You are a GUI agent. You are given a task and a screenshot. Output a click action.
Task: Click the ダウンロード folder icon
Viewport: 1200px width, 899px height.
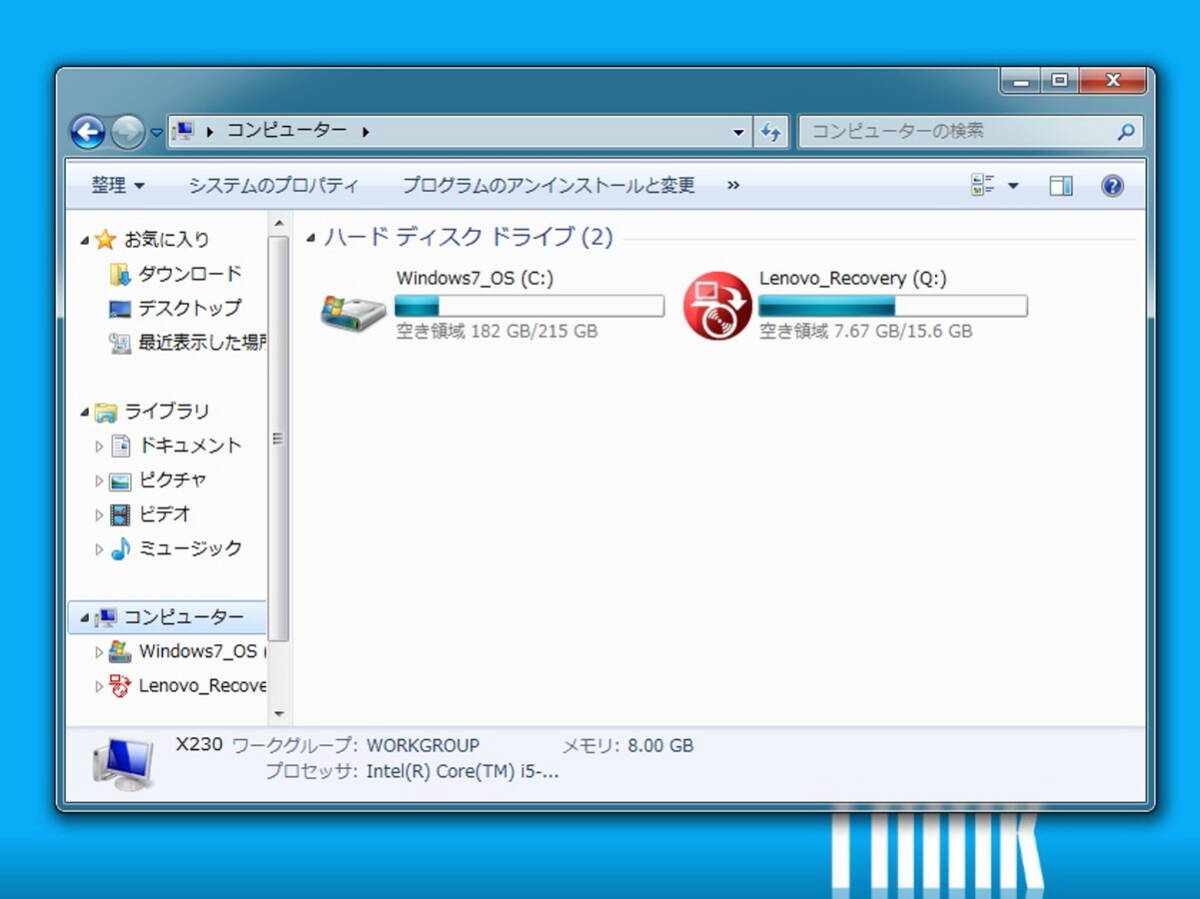point(120,273)
